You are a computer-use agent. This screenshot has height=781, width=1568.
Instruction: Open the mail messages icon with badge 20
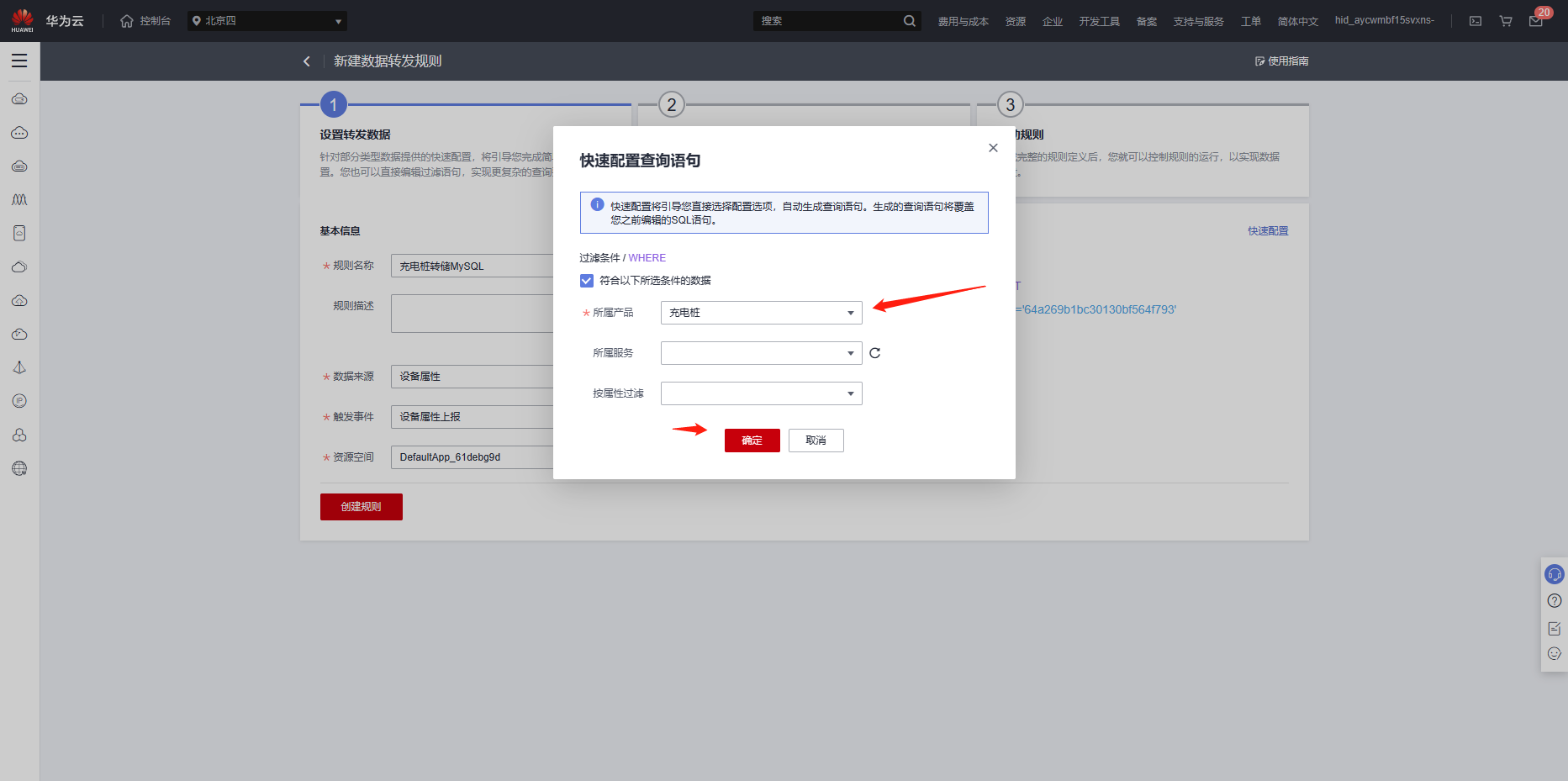[x=1536, y=21]
